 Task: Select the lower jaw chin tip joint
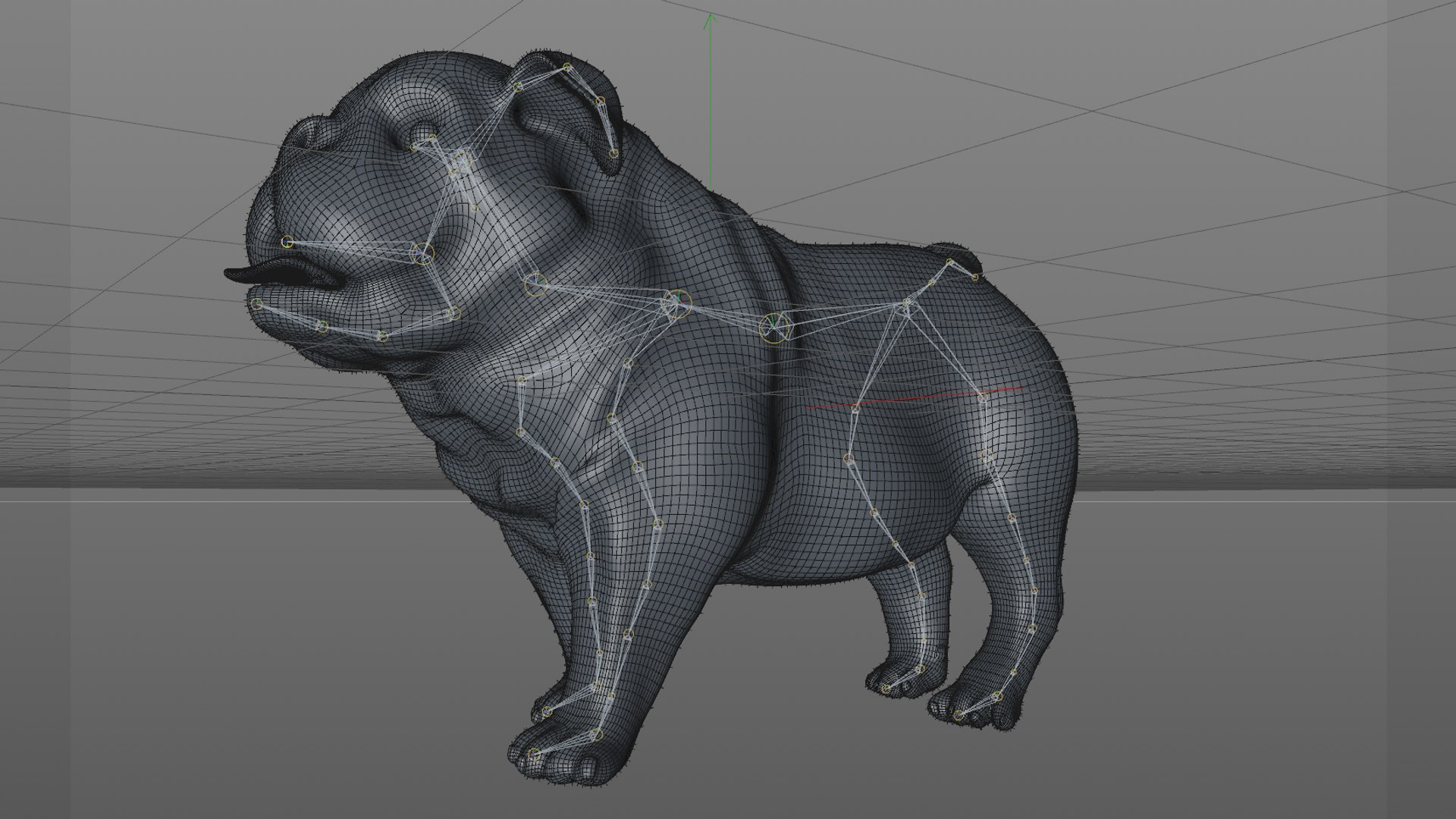pyautogui.click(x=257, y=303)
